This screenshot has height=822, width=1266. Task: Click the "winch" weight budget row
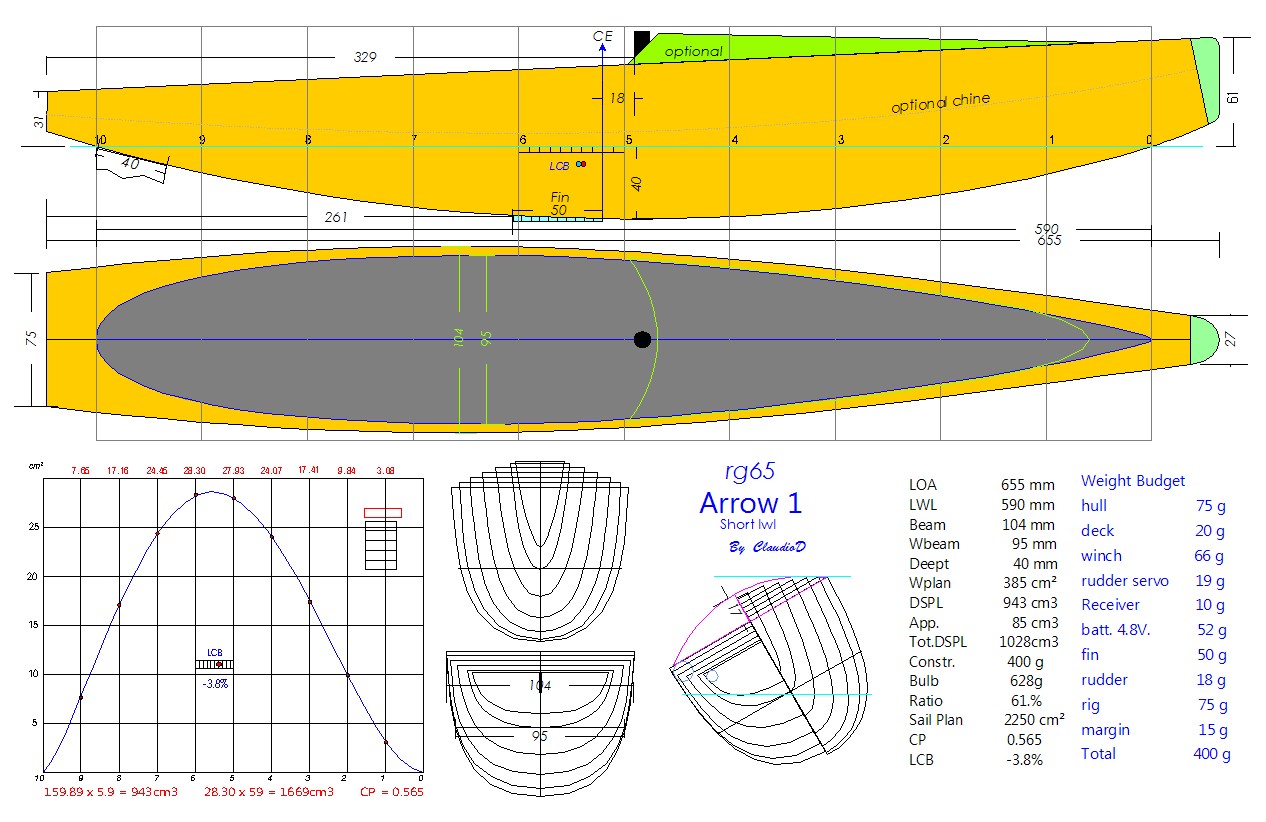click(x=1153, y=556)
